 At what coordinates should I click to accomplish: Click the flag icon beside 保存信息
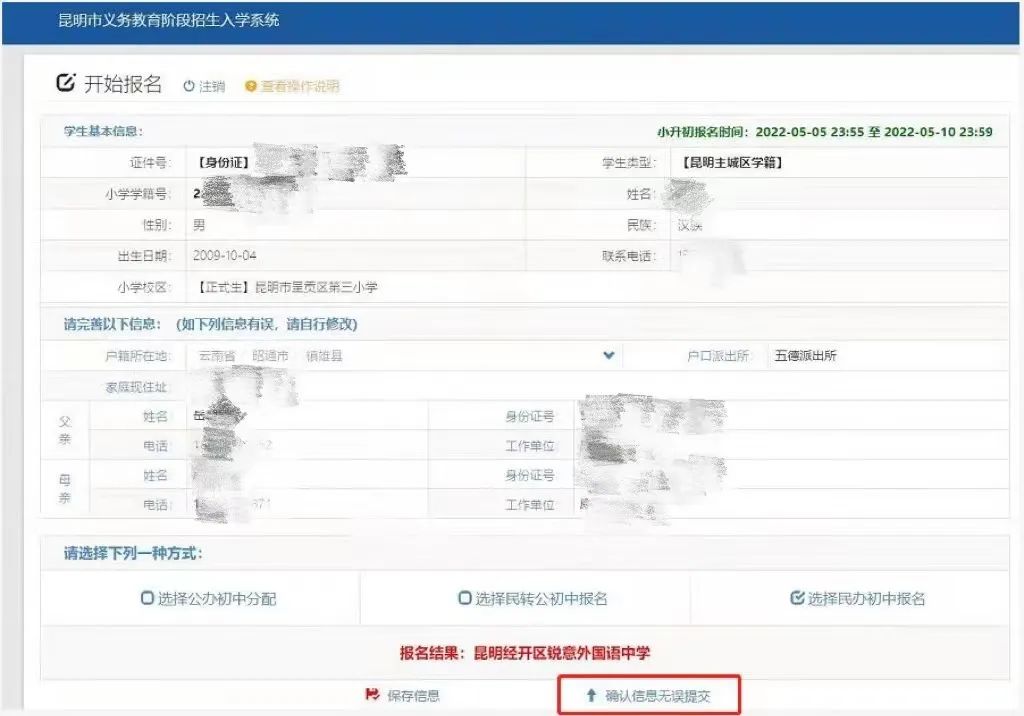click(372, 694)
